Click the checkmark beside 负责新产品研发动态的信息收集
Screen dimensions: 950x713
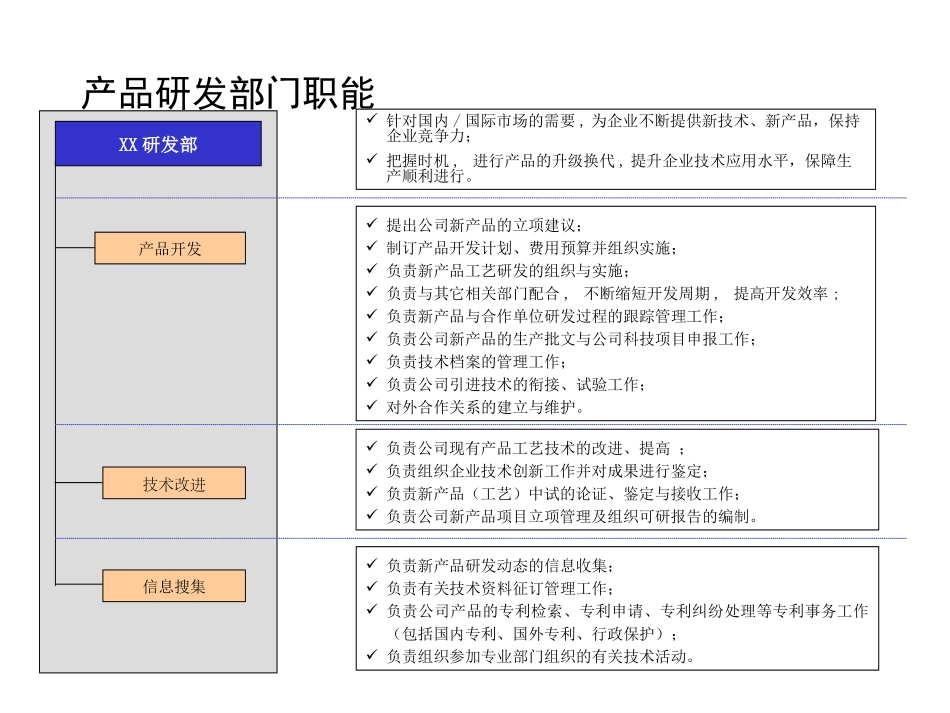click(371, 563)
